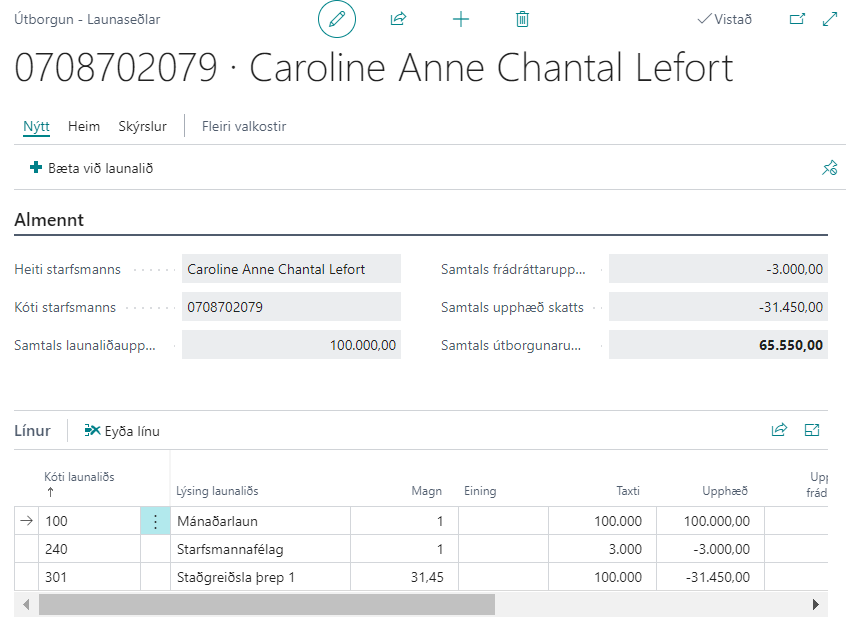
Task: Click the Heiti starfsmanns name field
Action: pos(291,269)
